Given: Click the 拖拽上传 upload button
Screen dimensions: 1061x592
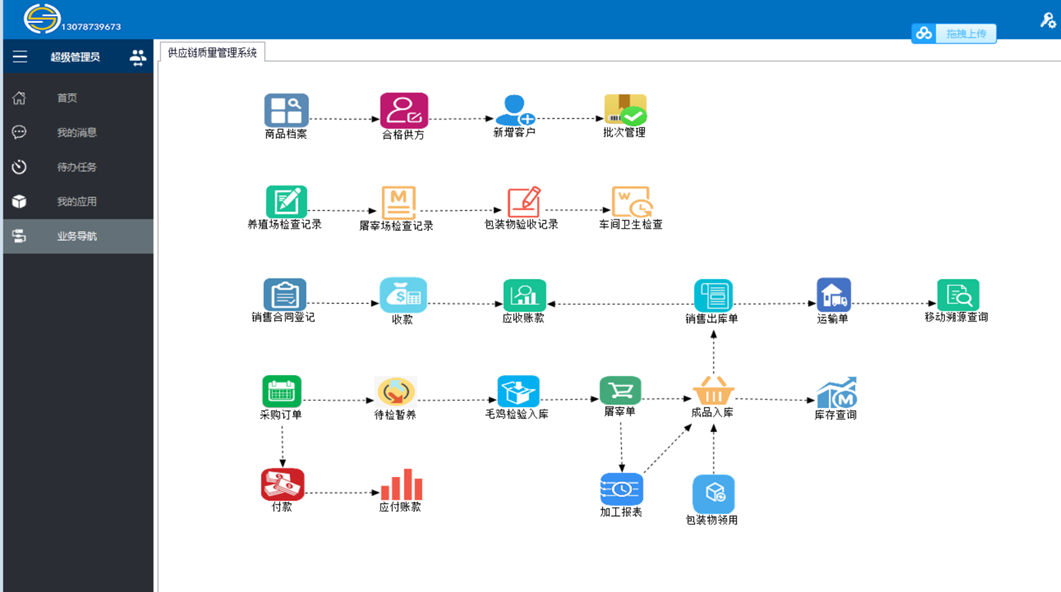Looking at the screenshot, I should pos(953,33).
